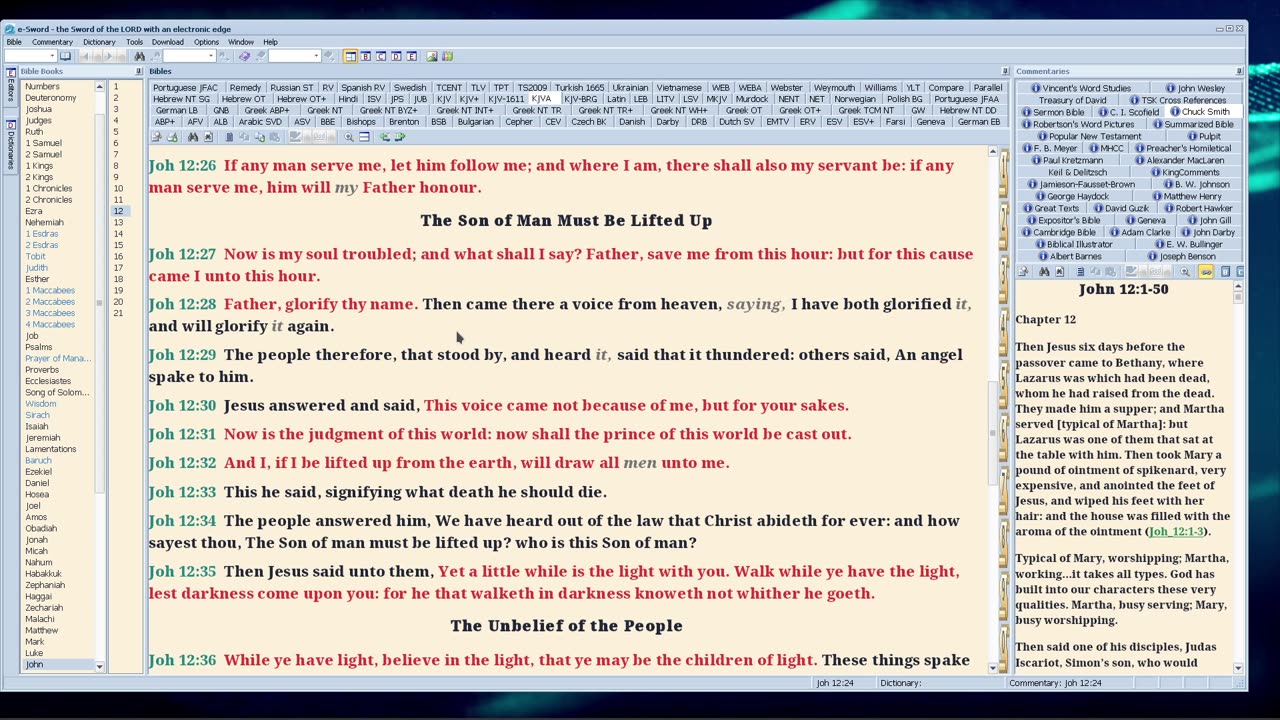
Task: Click the Dictionary-only layout icon (D) in main toolbar
Action: tap(396, 56)
